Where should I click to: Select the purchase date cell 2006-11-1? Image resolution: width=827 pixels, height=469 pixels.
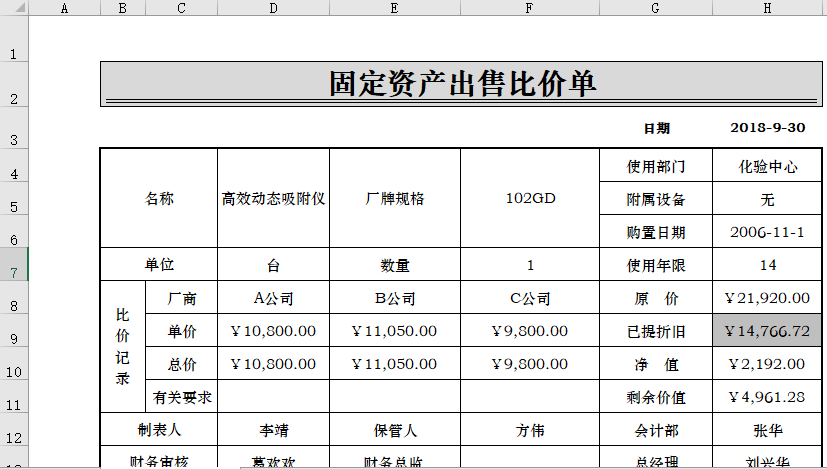point(767,232)
